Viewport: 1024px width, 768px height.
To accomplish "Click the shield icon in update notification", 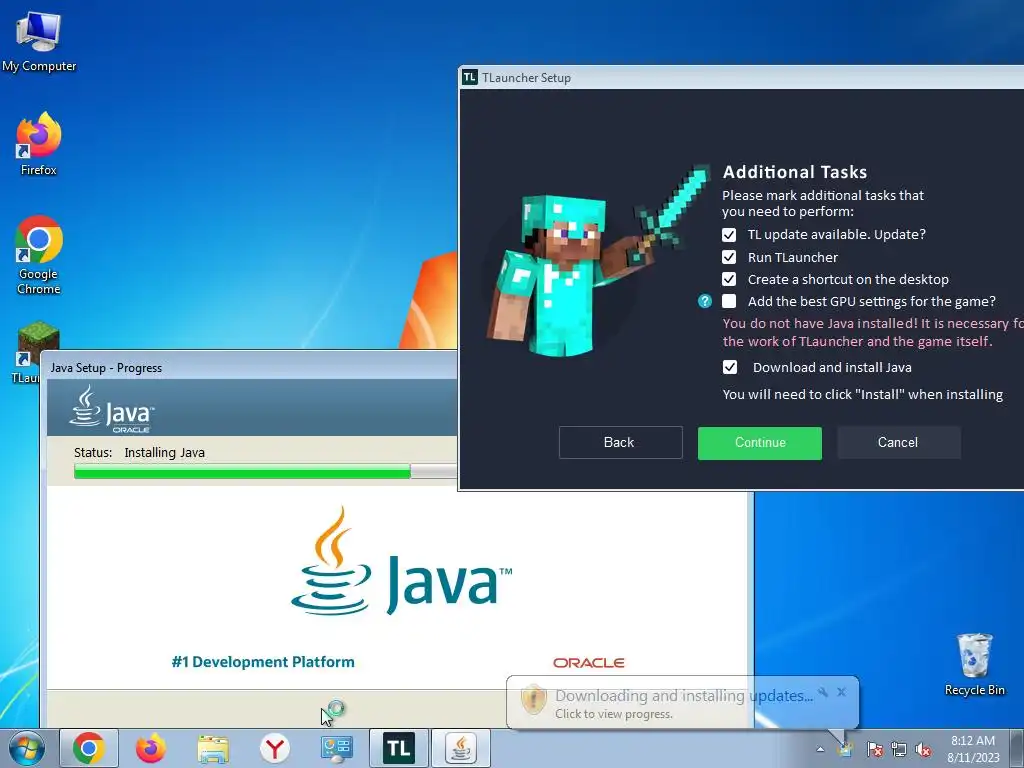I will tap(534, 699).
